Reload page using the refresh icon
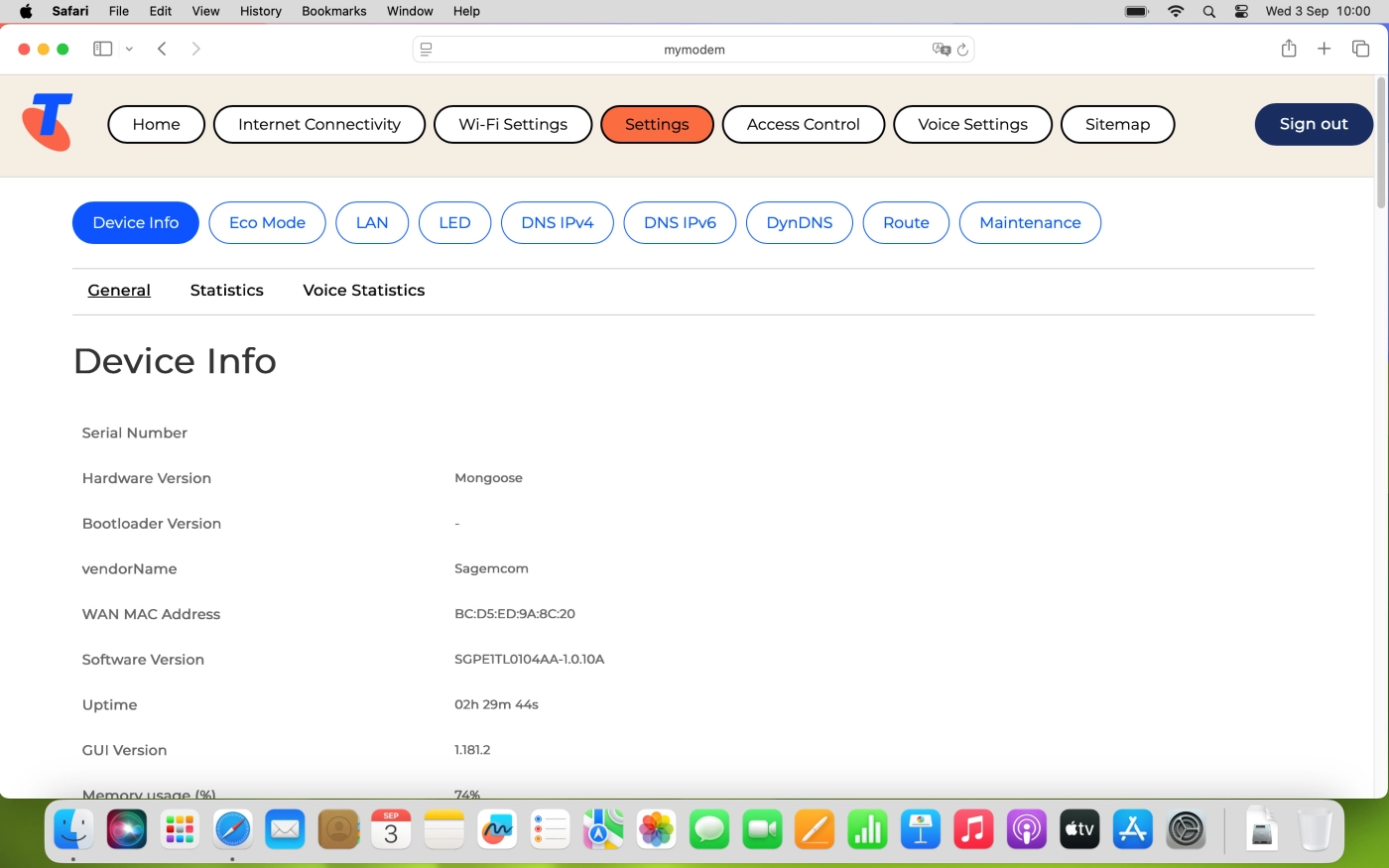This screenshot has width=1389, height=868. point(962,50)
